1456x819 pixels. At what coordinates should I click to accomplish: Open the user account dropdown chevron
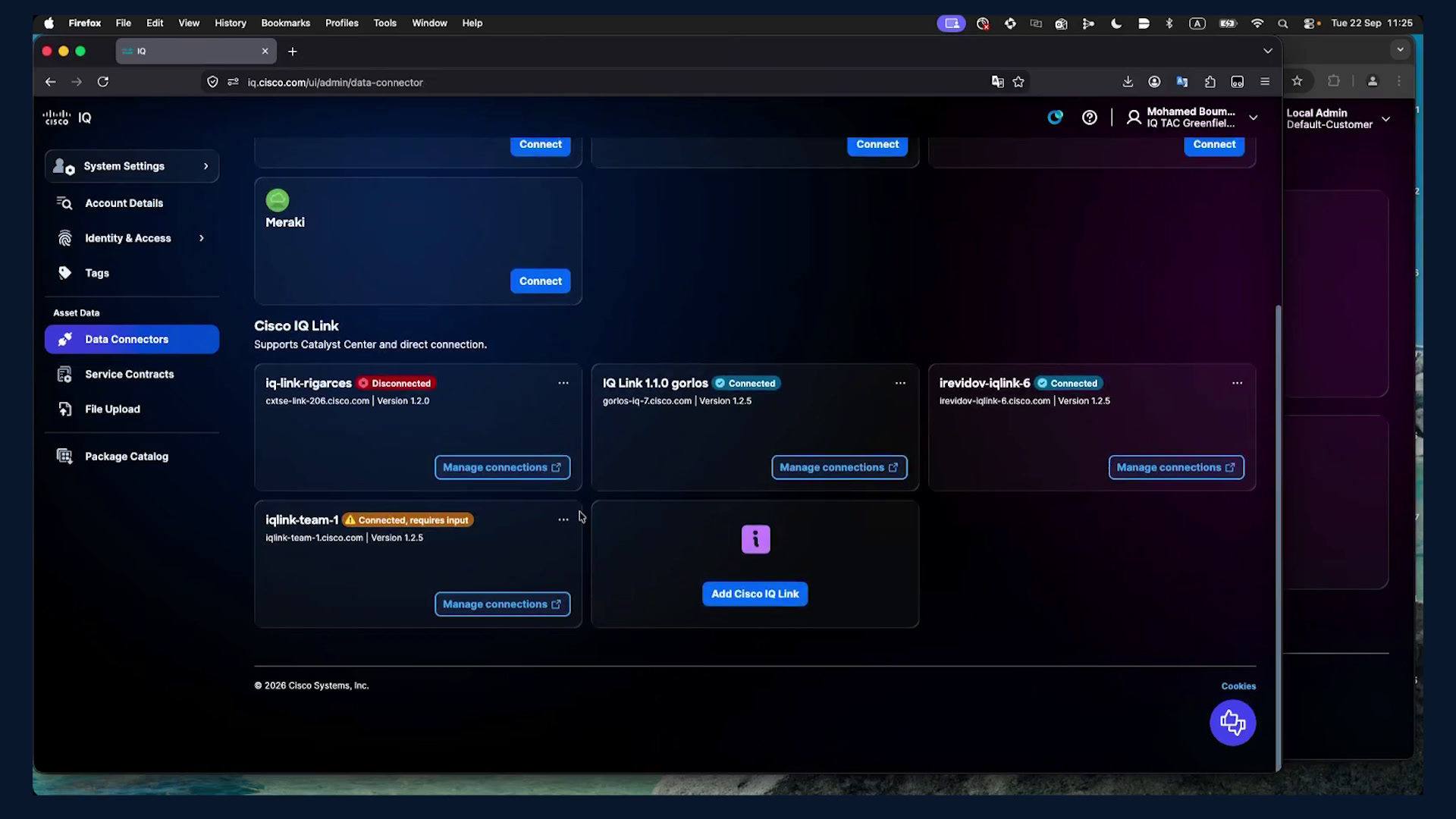1254,118
